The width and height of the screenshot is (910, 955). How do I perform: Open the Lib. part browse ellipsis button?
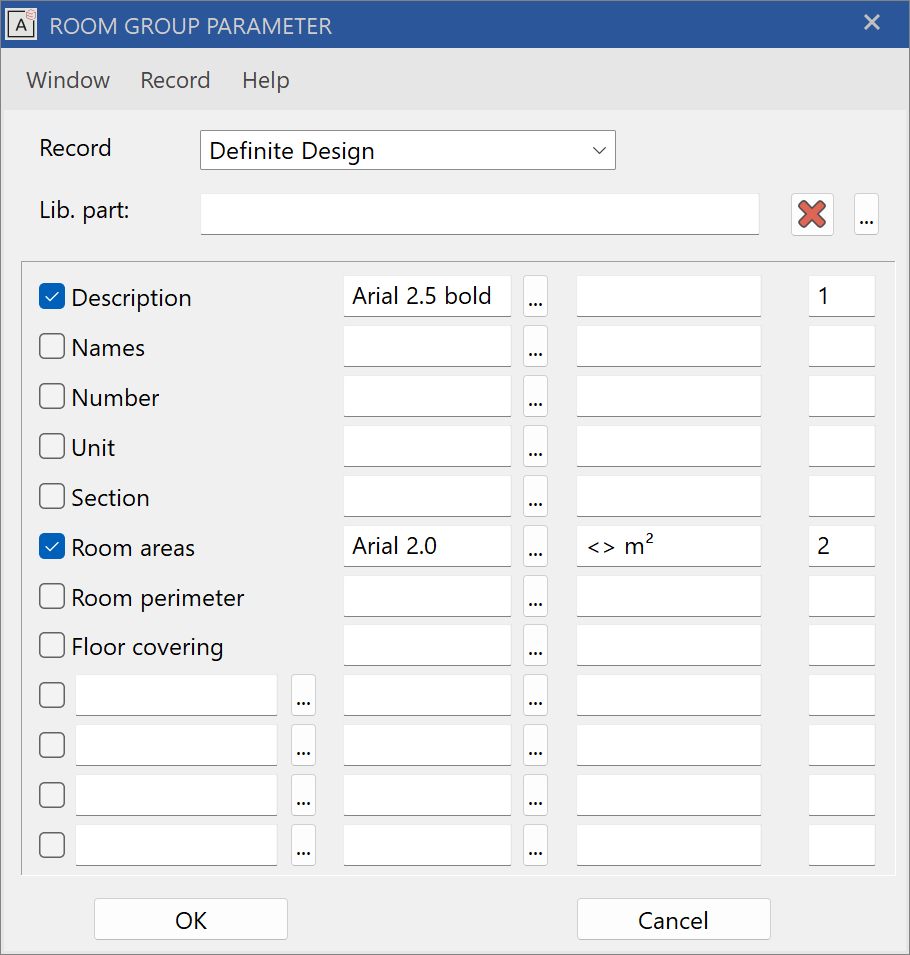tap(866, 214)
